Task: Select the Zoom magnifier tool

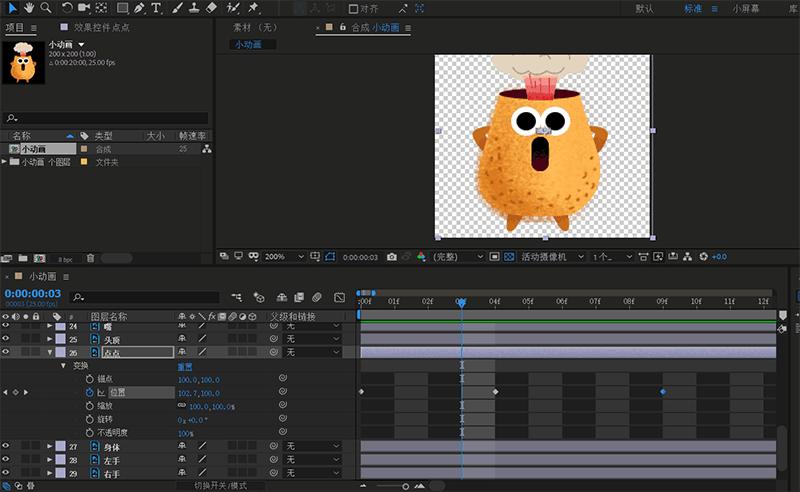Action: click(x=46, y=8)
